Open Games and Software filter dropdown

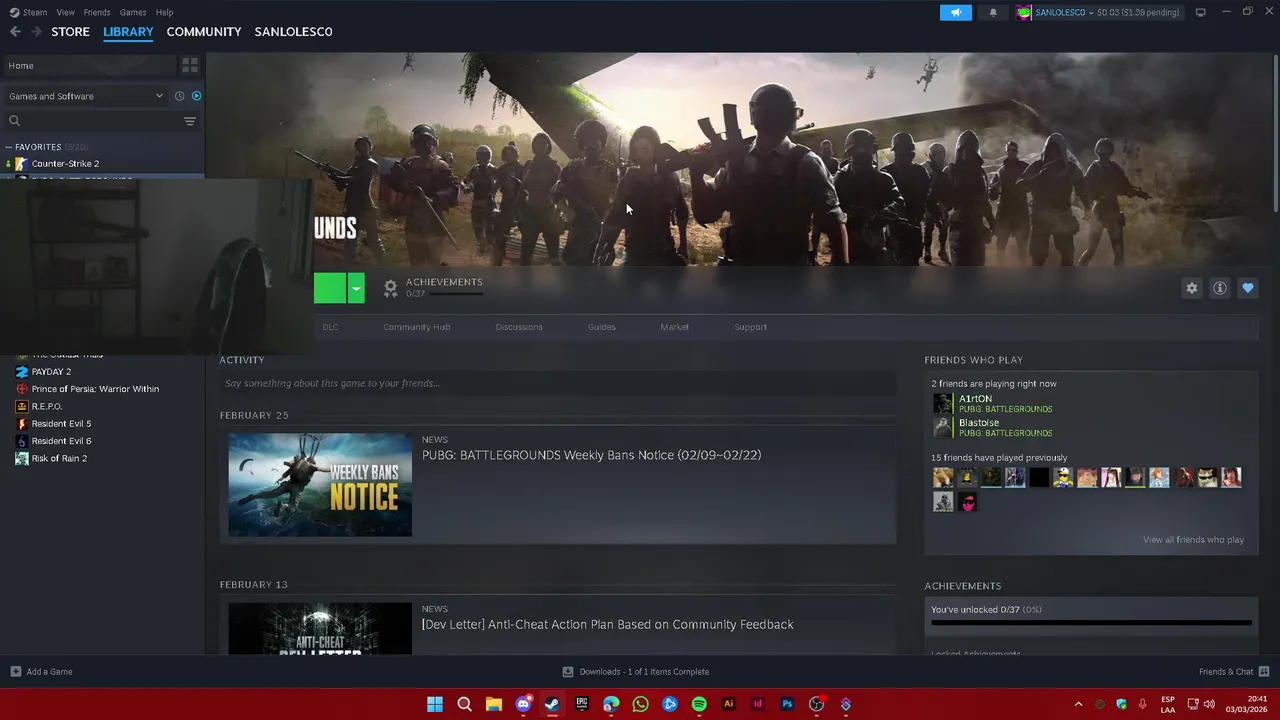86,96
